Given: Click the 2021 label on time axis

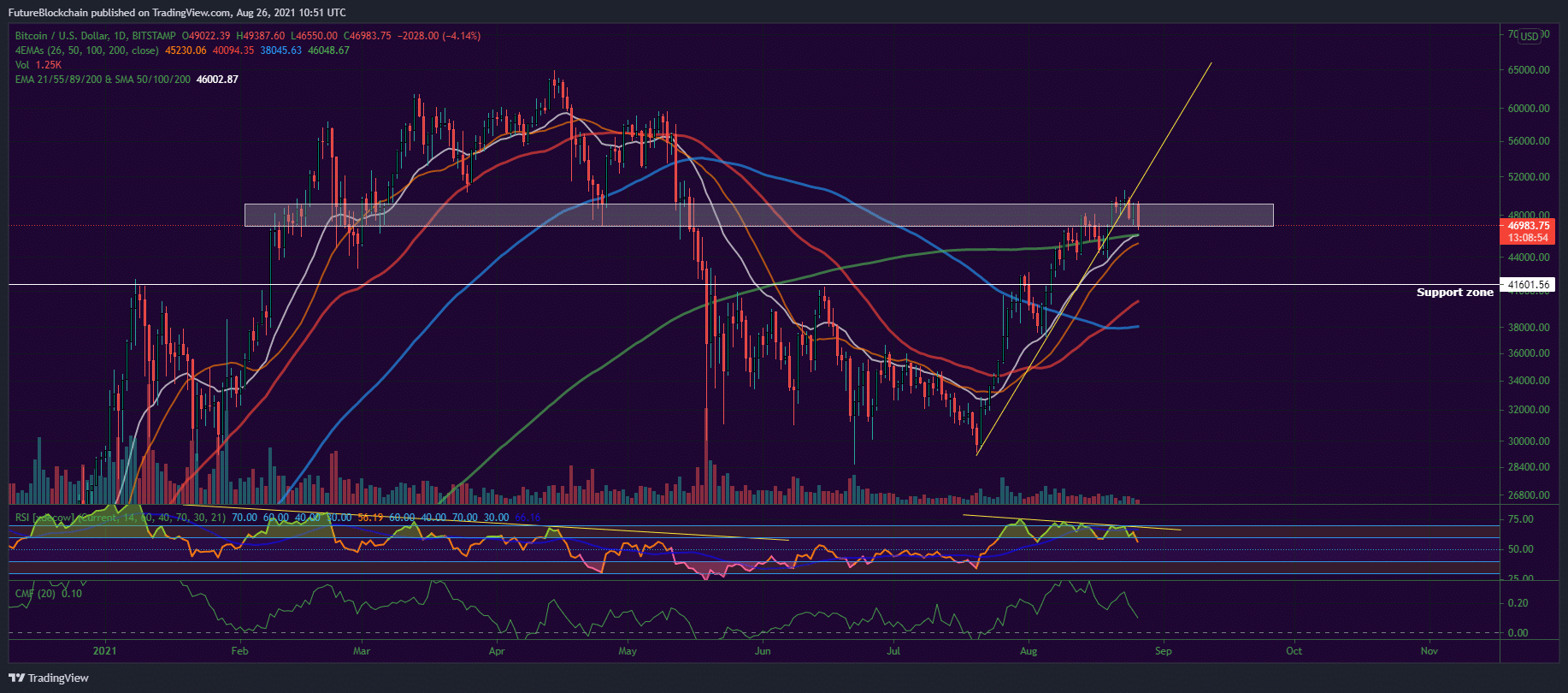Looking at the screenshot, I should point(105,651).
